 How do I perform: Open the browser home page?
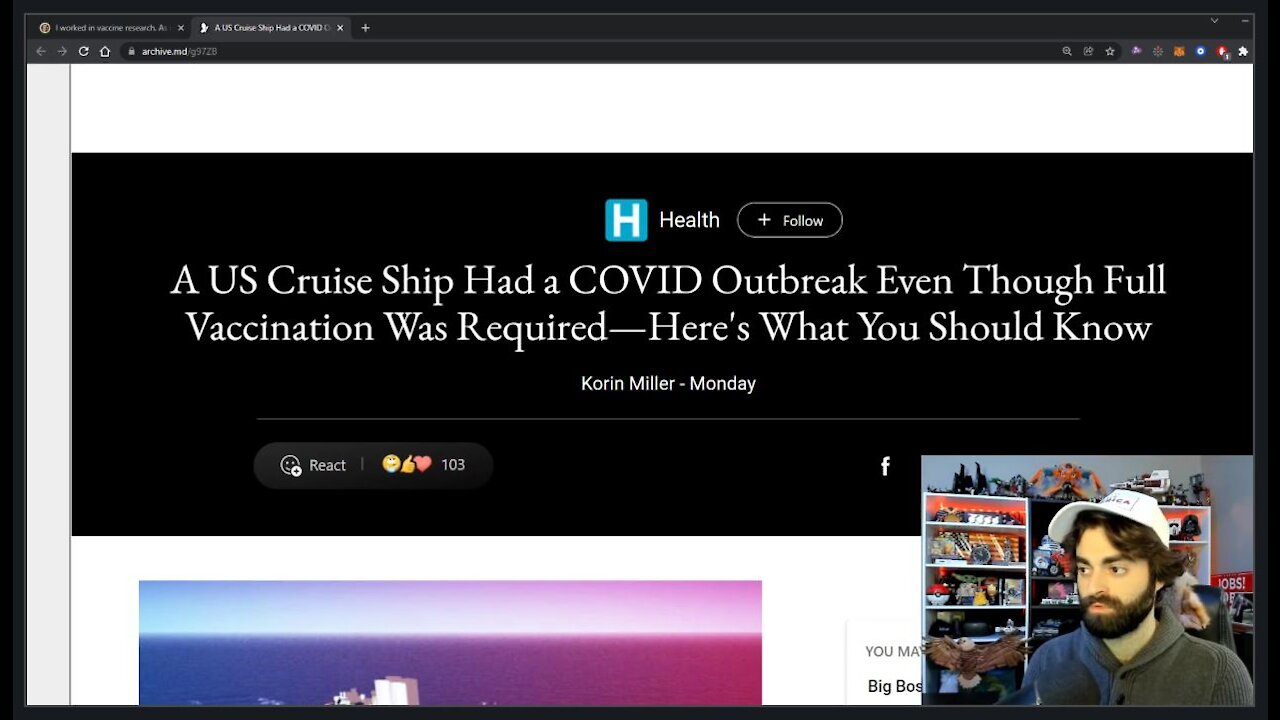click(x=105, y=51)
